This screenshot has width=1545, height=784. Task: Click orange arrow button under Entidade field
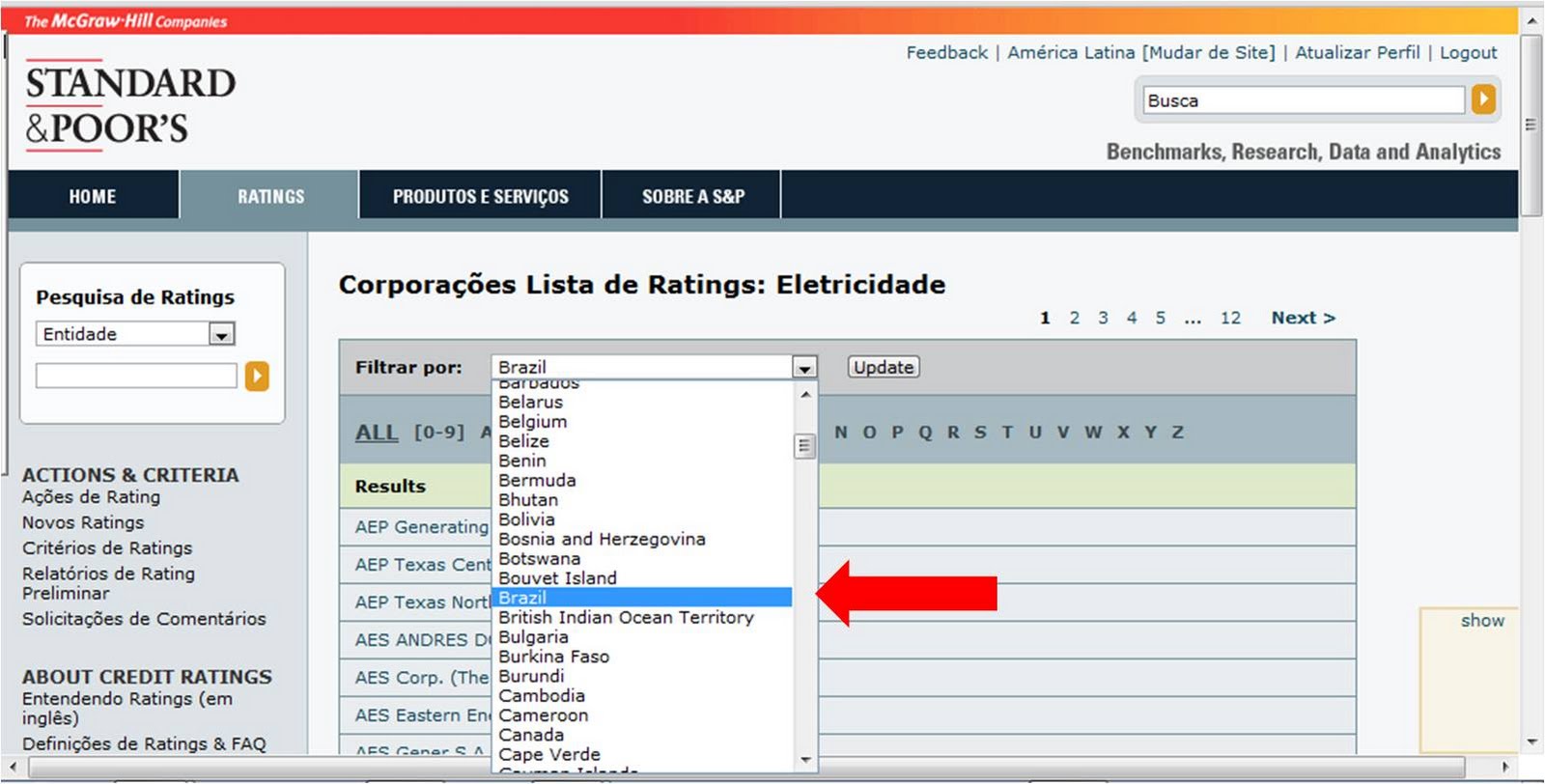257,376
